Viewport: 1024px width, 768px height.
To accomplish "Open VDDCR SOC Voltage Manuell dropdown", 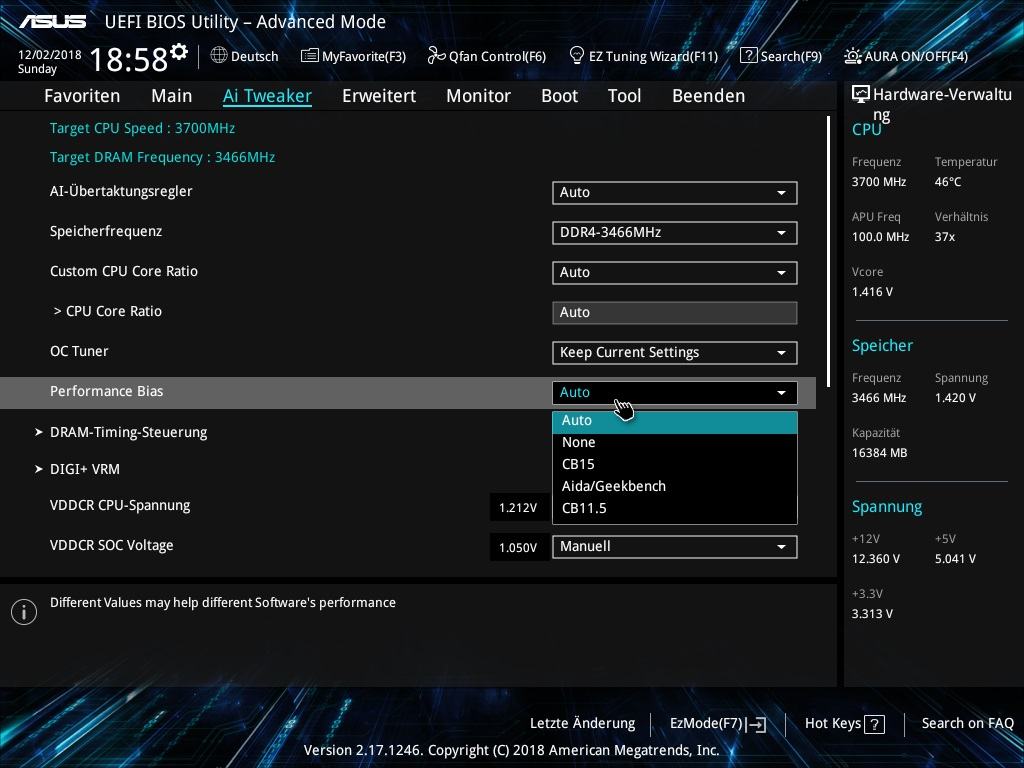I will click(675, 547).
